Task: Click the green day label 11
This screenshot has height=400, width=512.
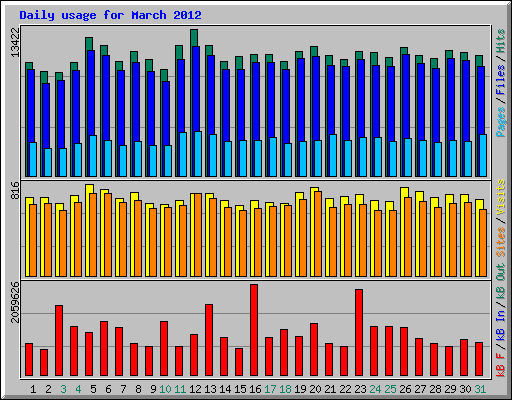Action: (180, 389)
